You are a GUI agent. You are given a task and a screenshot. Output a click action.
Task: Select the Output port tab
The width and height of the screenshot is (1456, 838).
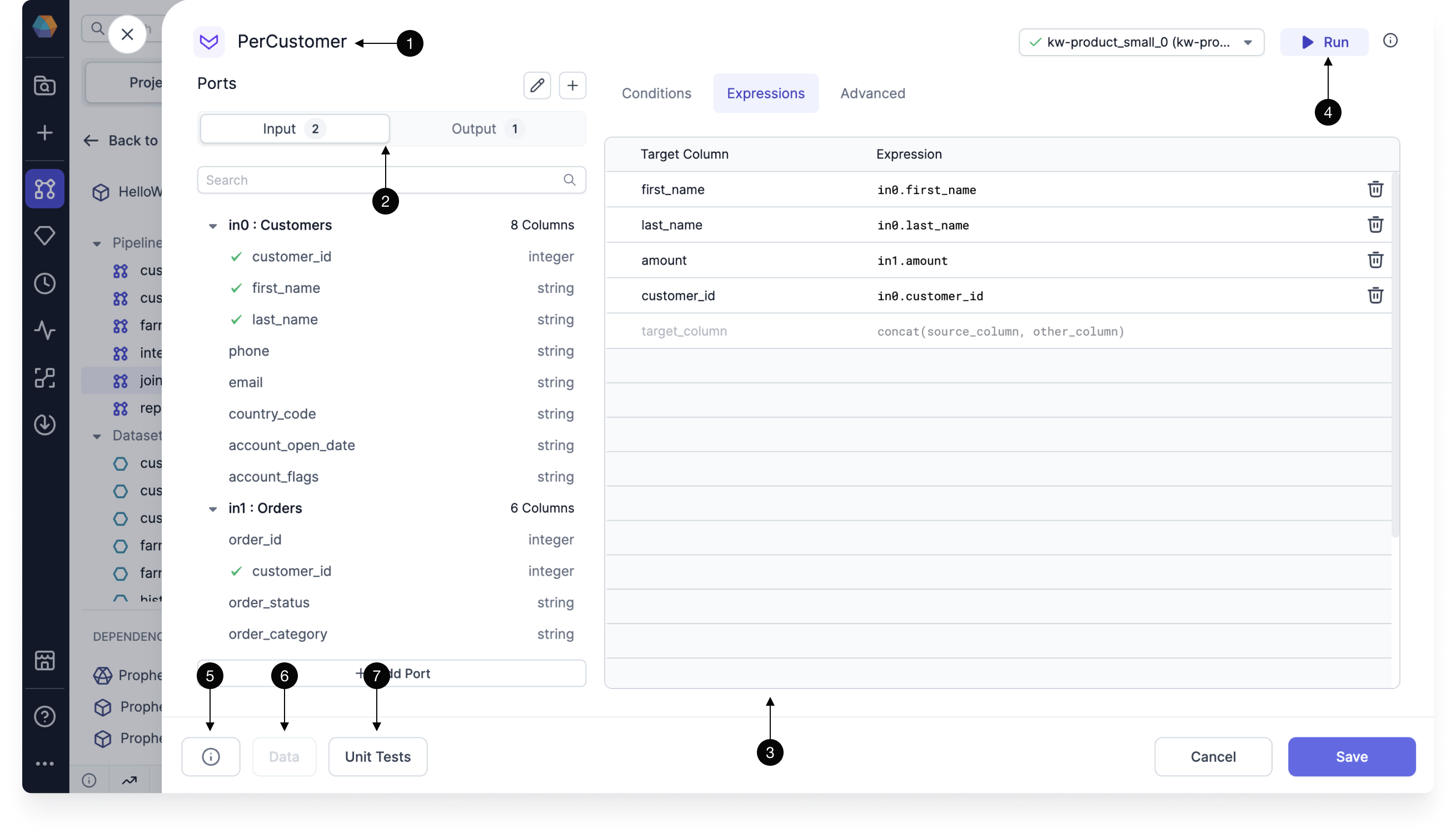click(x=484, y=128)
